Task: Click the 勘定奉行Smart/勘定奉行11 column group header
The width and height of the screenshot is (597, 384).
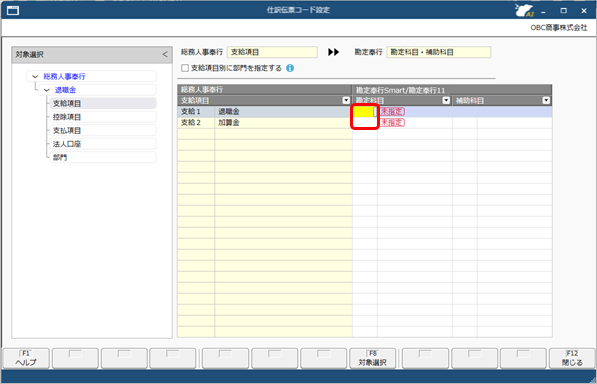Action: point(452,90)
